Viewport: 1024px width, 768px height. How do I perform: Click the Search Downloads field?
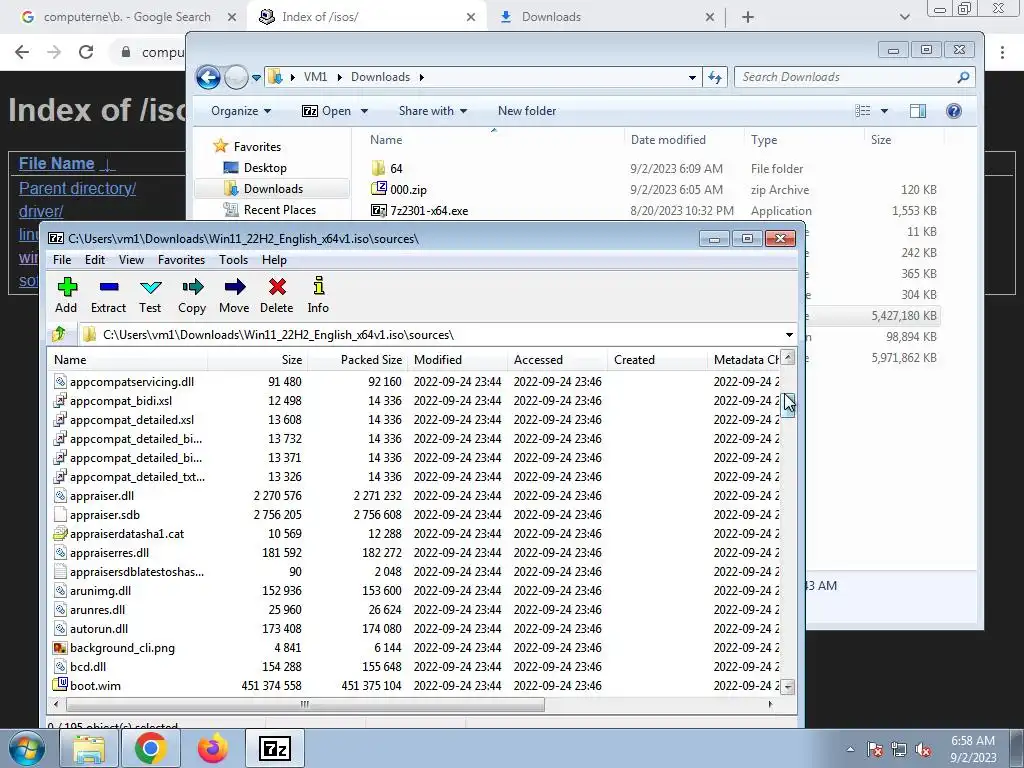click(855, 77)
